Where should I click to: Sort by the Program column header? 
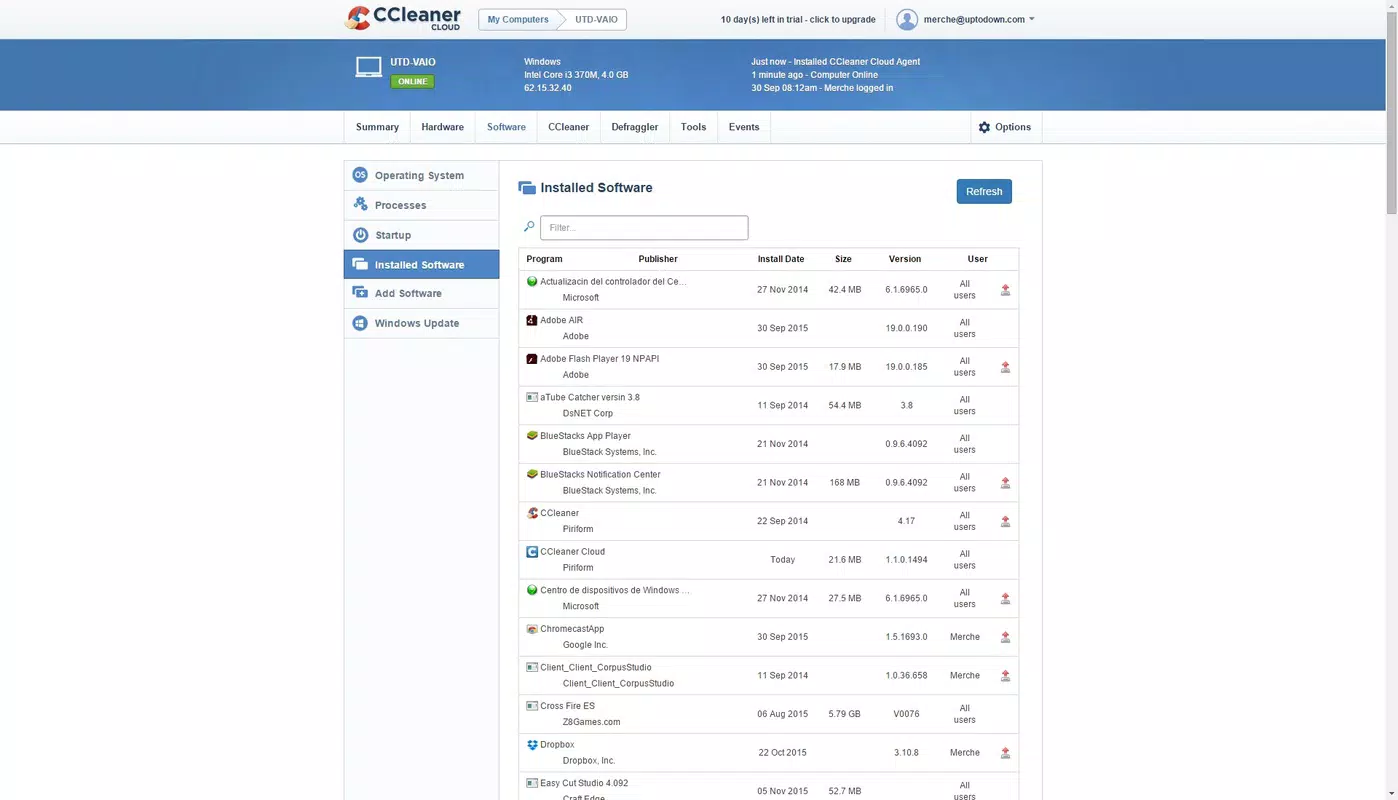tap(544, 259)
